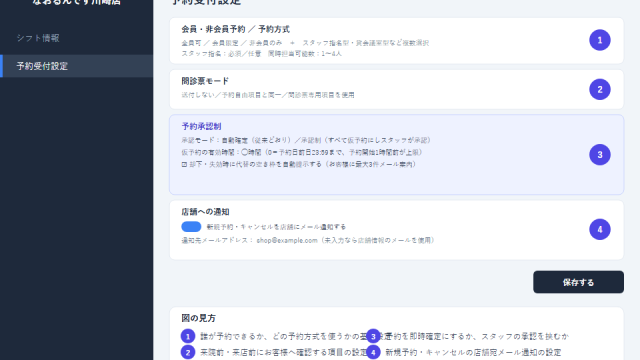This screenshot has height=360, width=640.
Task: Click the line starting 会員可 ／ 会員限定
Action: 305,43
